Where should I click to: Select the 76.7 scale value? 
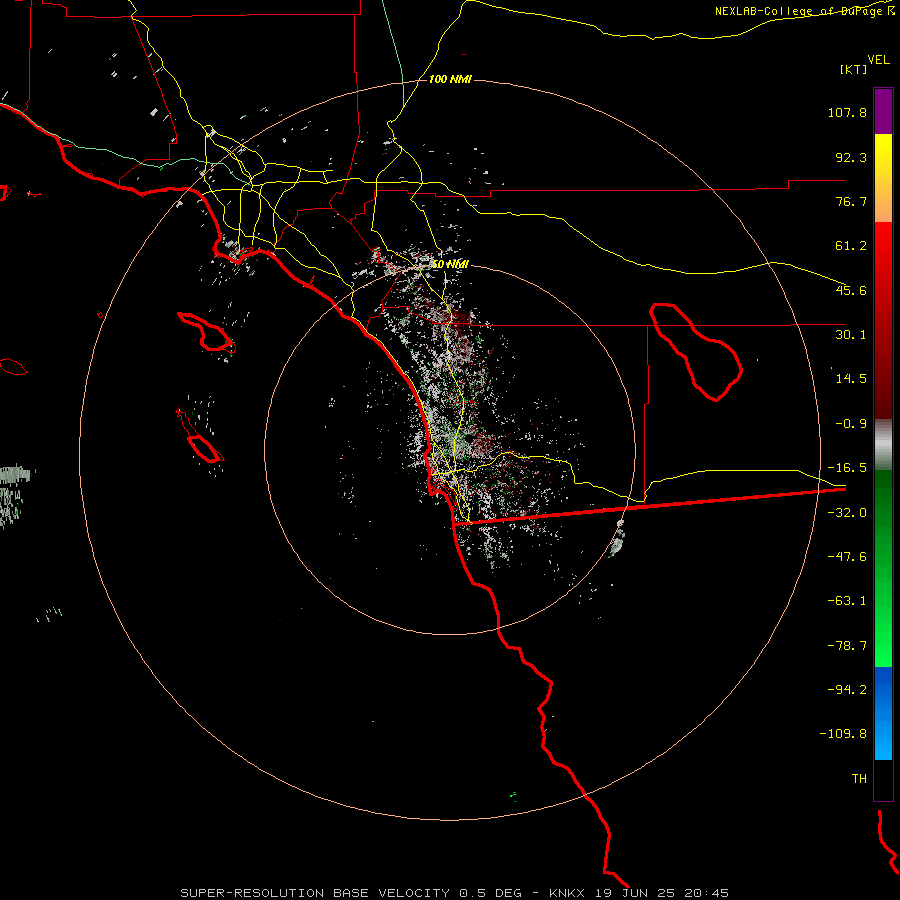[851, 201]
